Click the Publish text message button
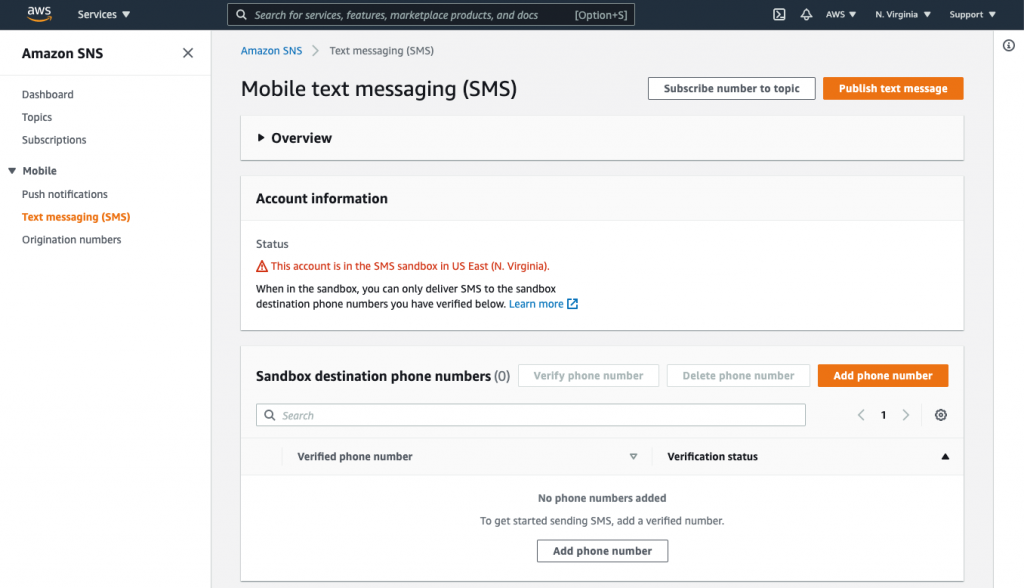This screenshot has height=588, width=1024. point(892,88)
